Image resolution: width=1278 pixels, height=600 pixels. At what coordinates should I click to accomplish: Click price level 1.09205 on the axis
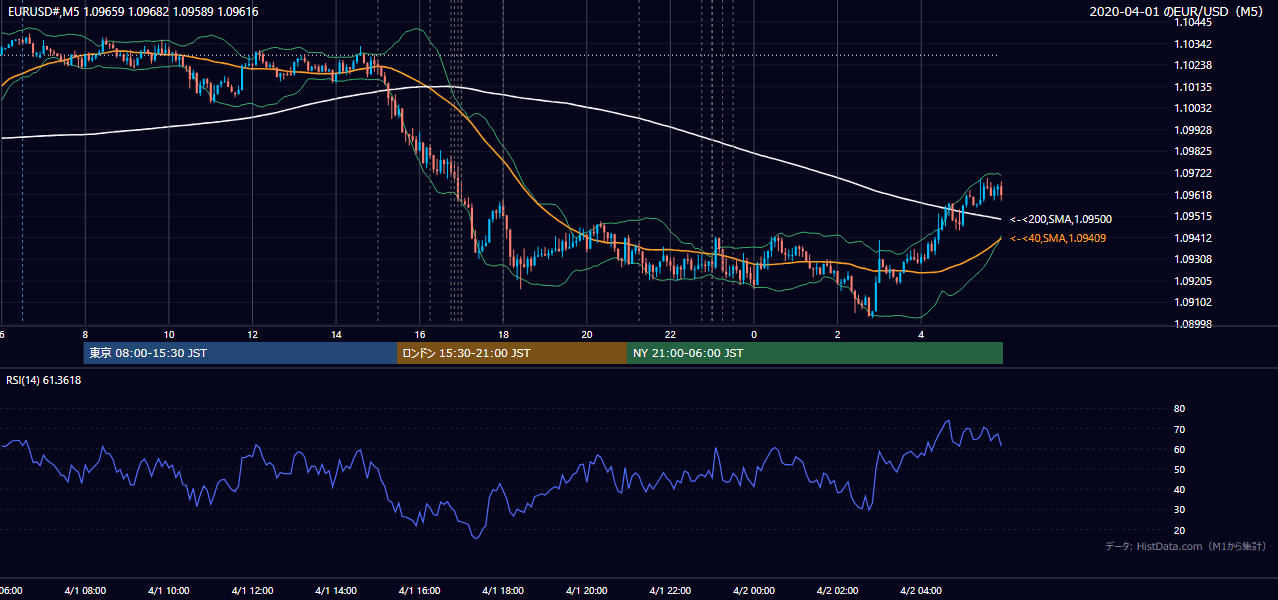point(1193,281)
